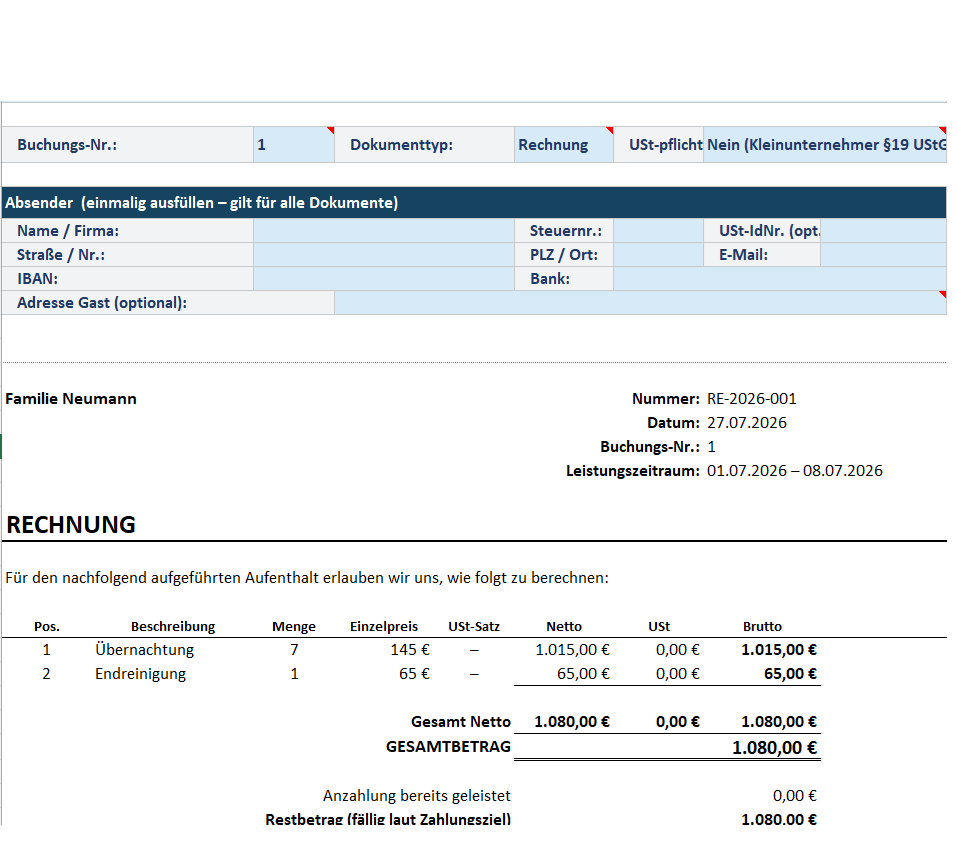Screen dimensions: 957x858
Task: Click the Name / Firma input field
Action: click(x=384, y=231)
